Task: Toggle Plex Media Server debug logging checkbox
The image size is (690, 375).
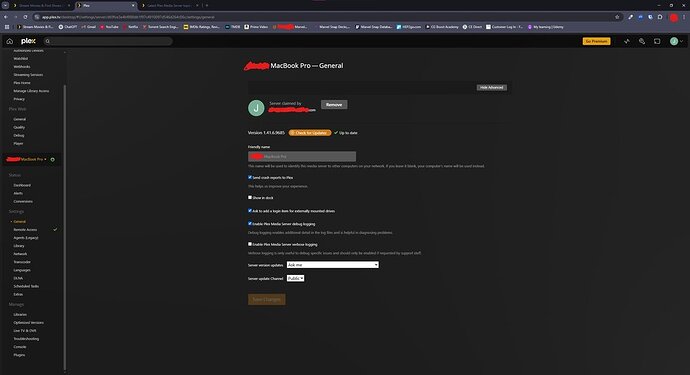Action: coord(250,224)
